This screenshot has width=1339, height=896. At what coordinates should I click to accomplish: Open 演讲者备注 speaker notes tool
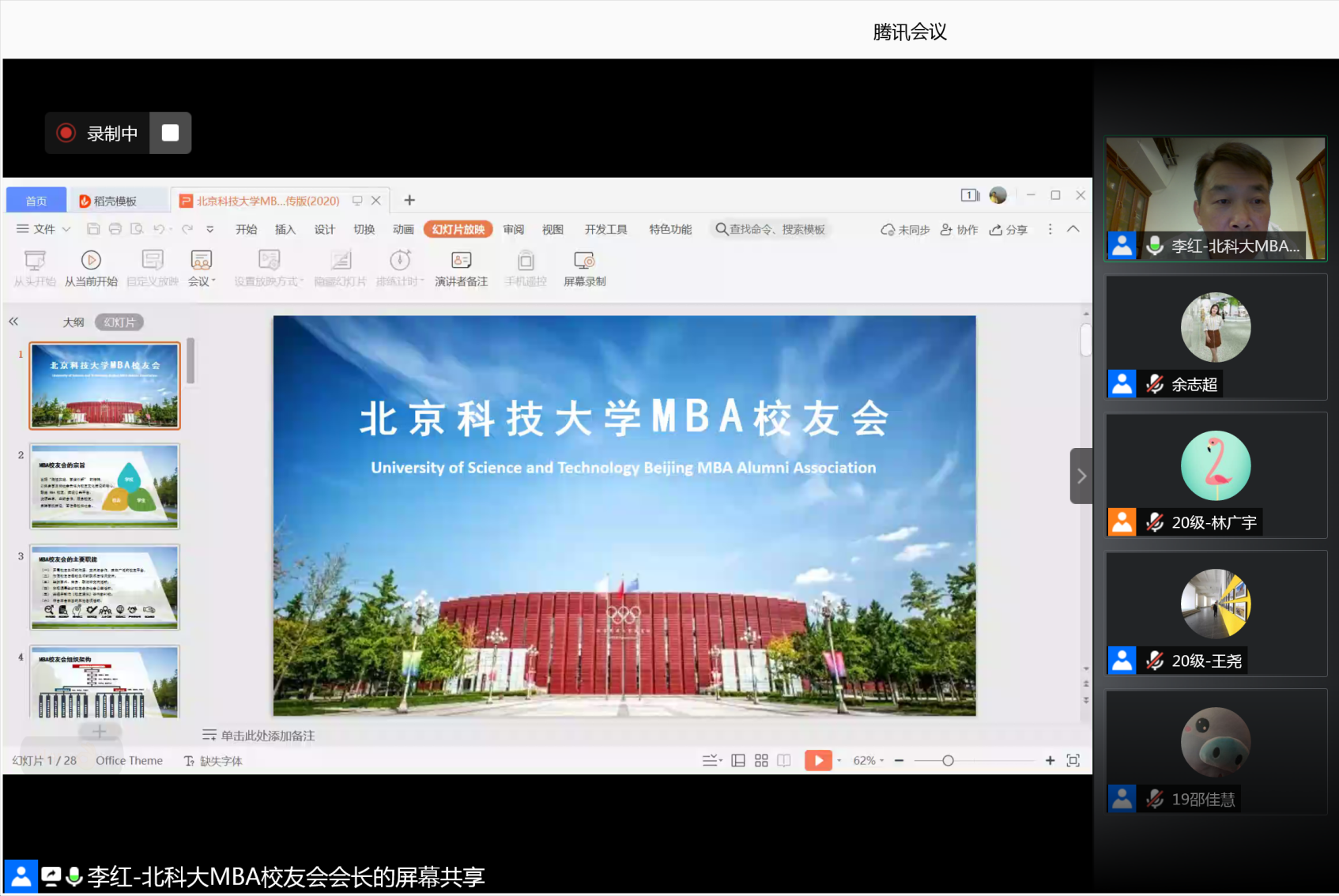pyautogui.click(x=461, y=261)
